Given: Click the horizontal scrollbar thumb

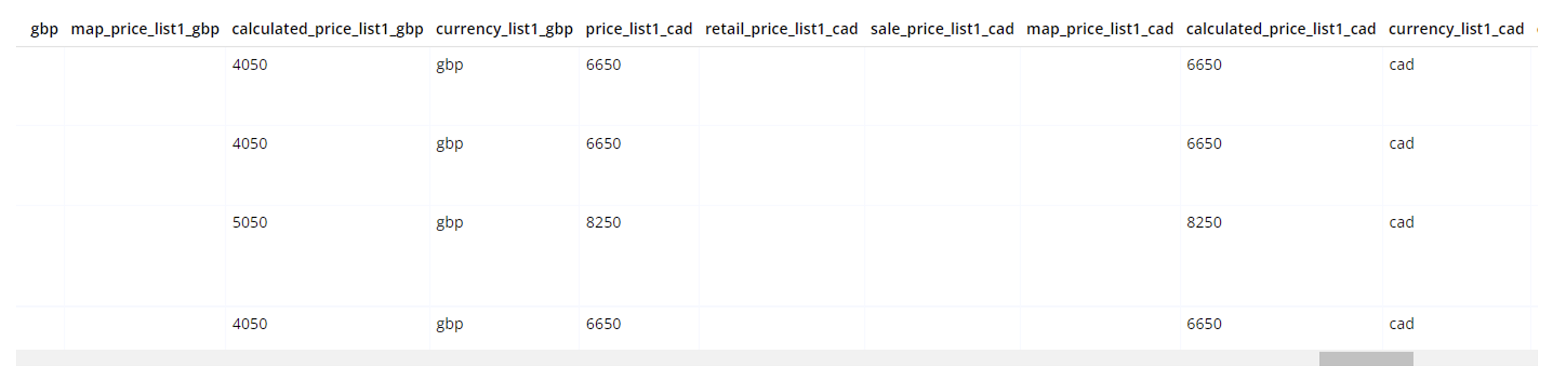Looking at the screenshot, I should point(1366,359).
